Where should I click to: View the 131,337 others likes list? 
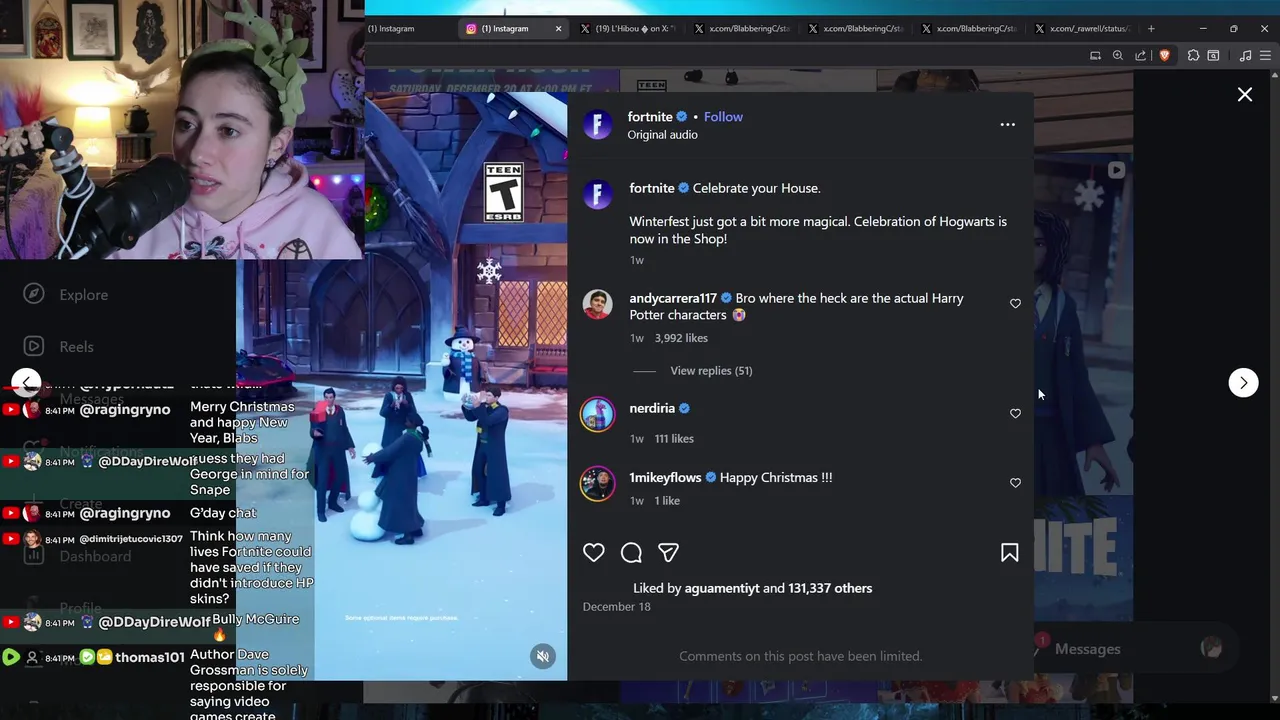[x=830, y=588]
